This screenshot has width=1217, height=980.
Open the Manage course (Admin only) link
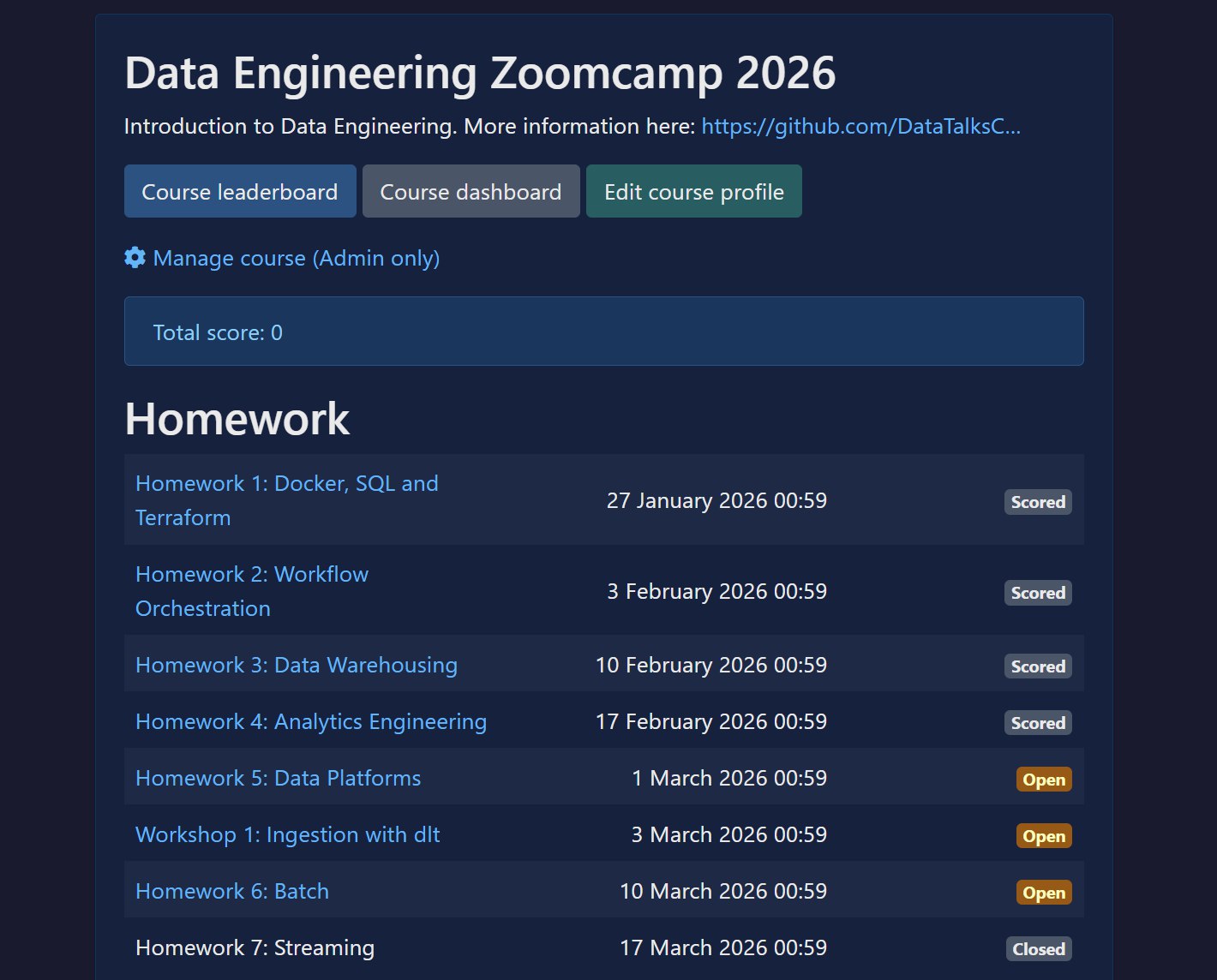(296, 258)
